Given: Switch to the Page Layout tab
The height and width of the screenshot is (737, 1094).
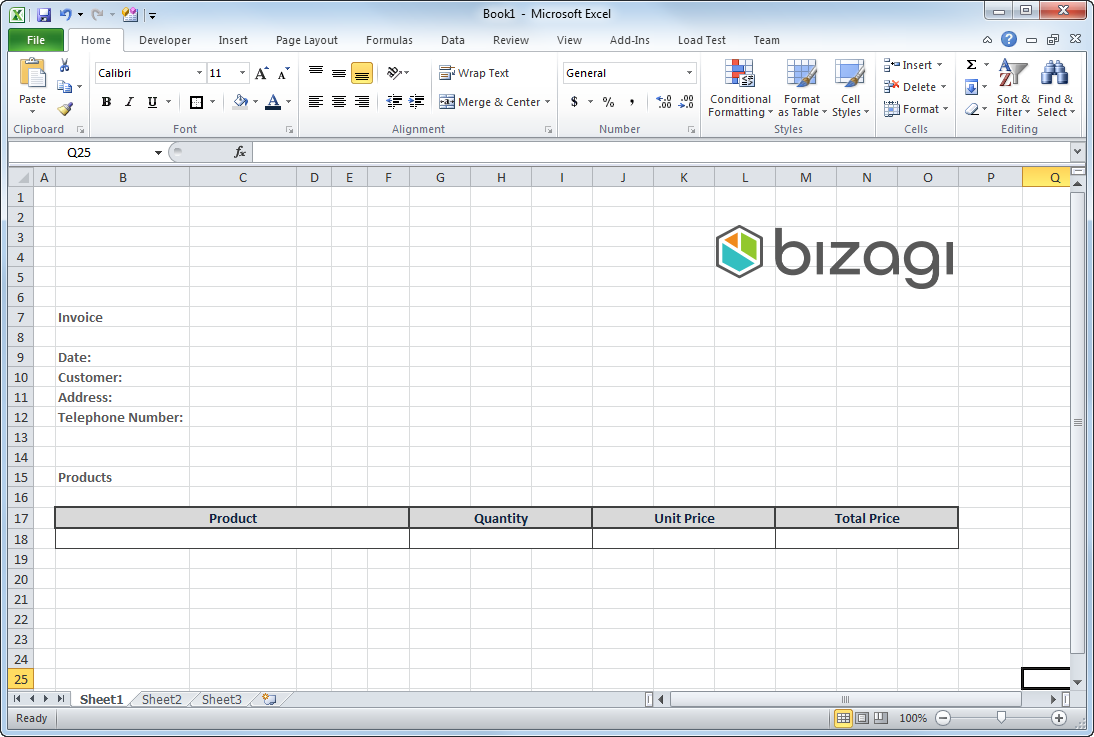Looking at the screenshot, I should [306, 40].
